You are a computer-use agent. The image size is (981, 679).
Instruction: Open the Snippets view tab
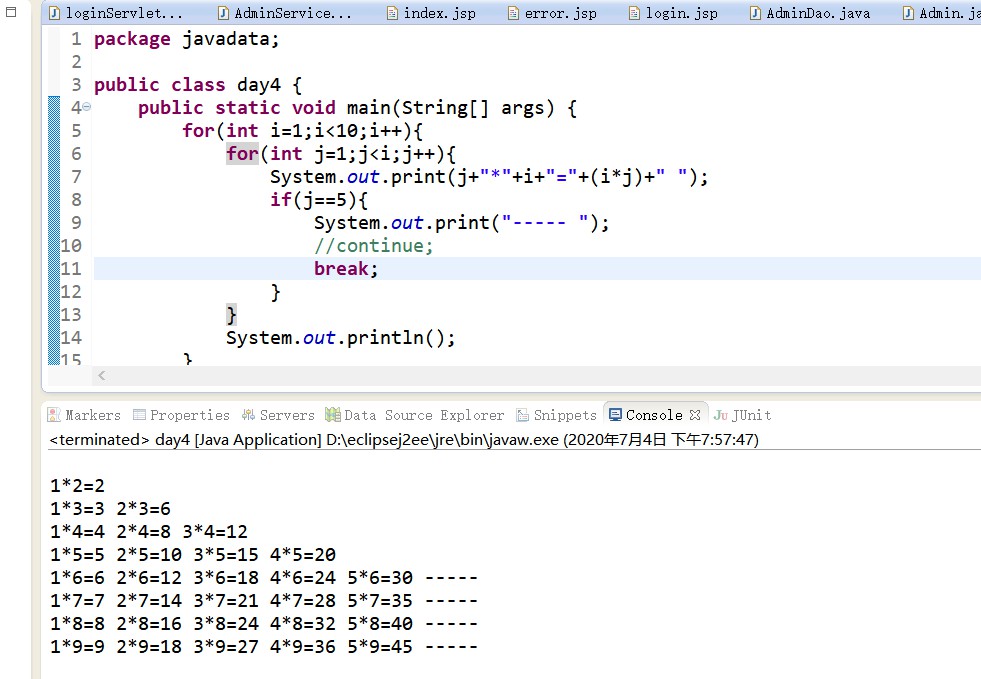[x=557, y=415]
